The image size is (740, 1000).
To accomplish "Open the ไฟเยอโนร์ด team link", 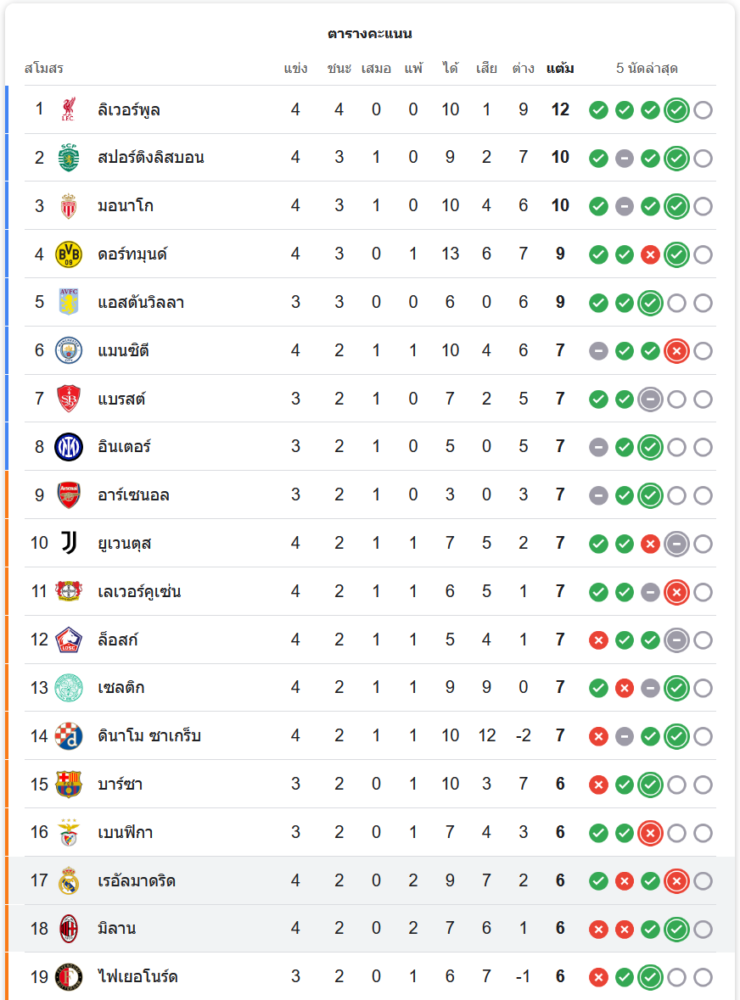I will point(137,976).
